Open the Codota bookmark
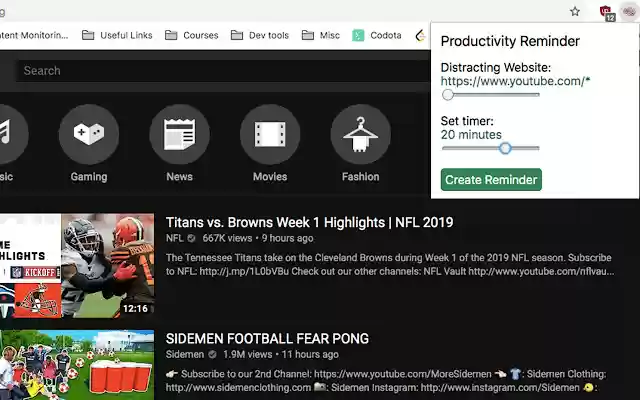 377,36
